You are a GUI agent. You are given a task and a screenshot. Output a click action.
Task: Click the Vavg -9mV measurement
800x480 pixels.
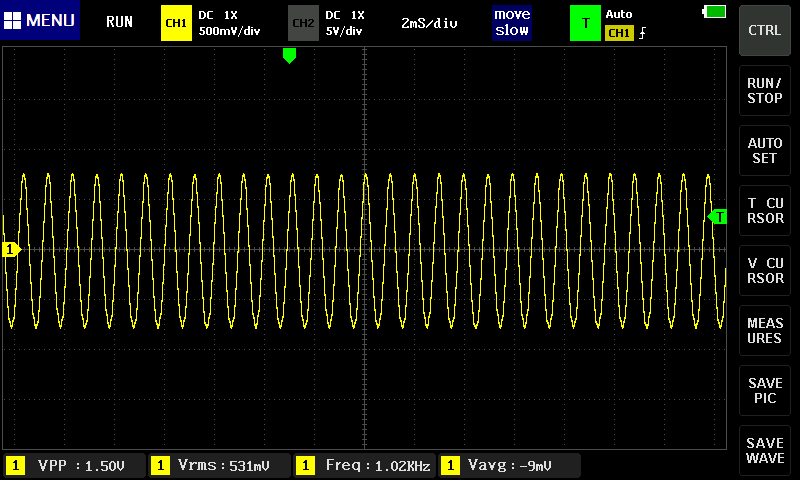[x=509, y=466]
